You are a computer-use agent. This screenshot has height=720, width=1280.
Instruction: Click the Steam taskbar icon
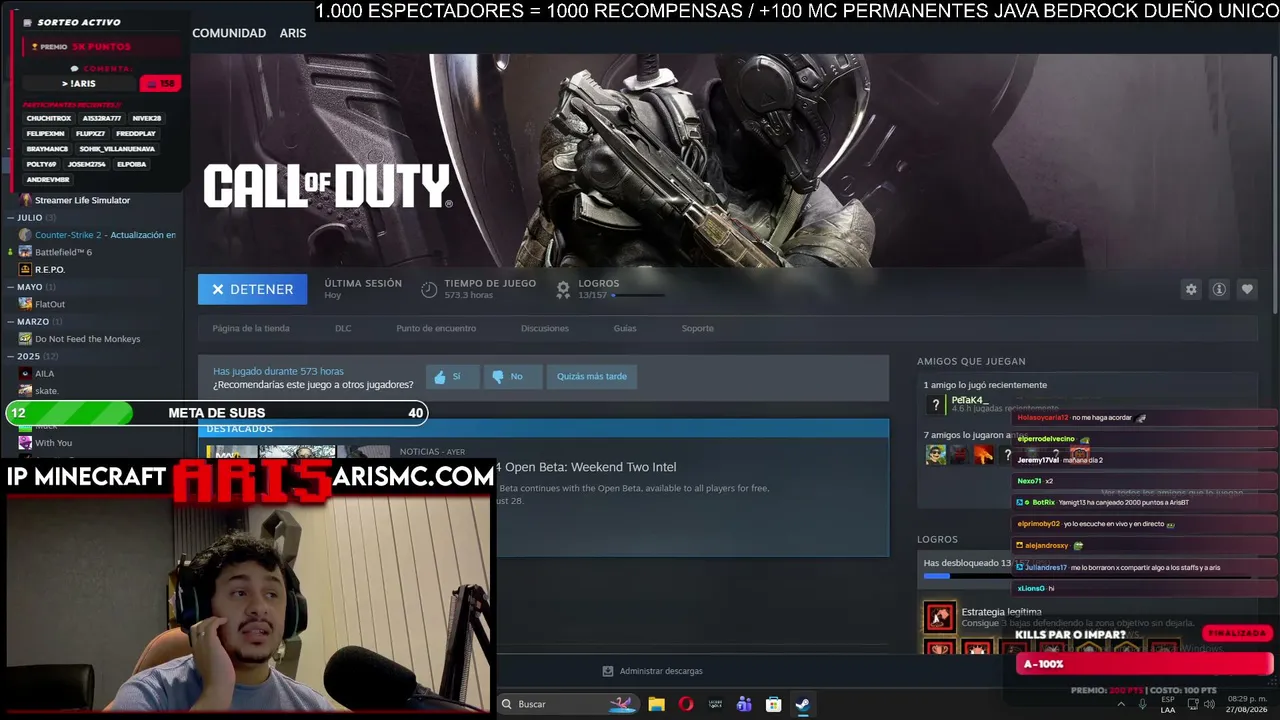802,704
